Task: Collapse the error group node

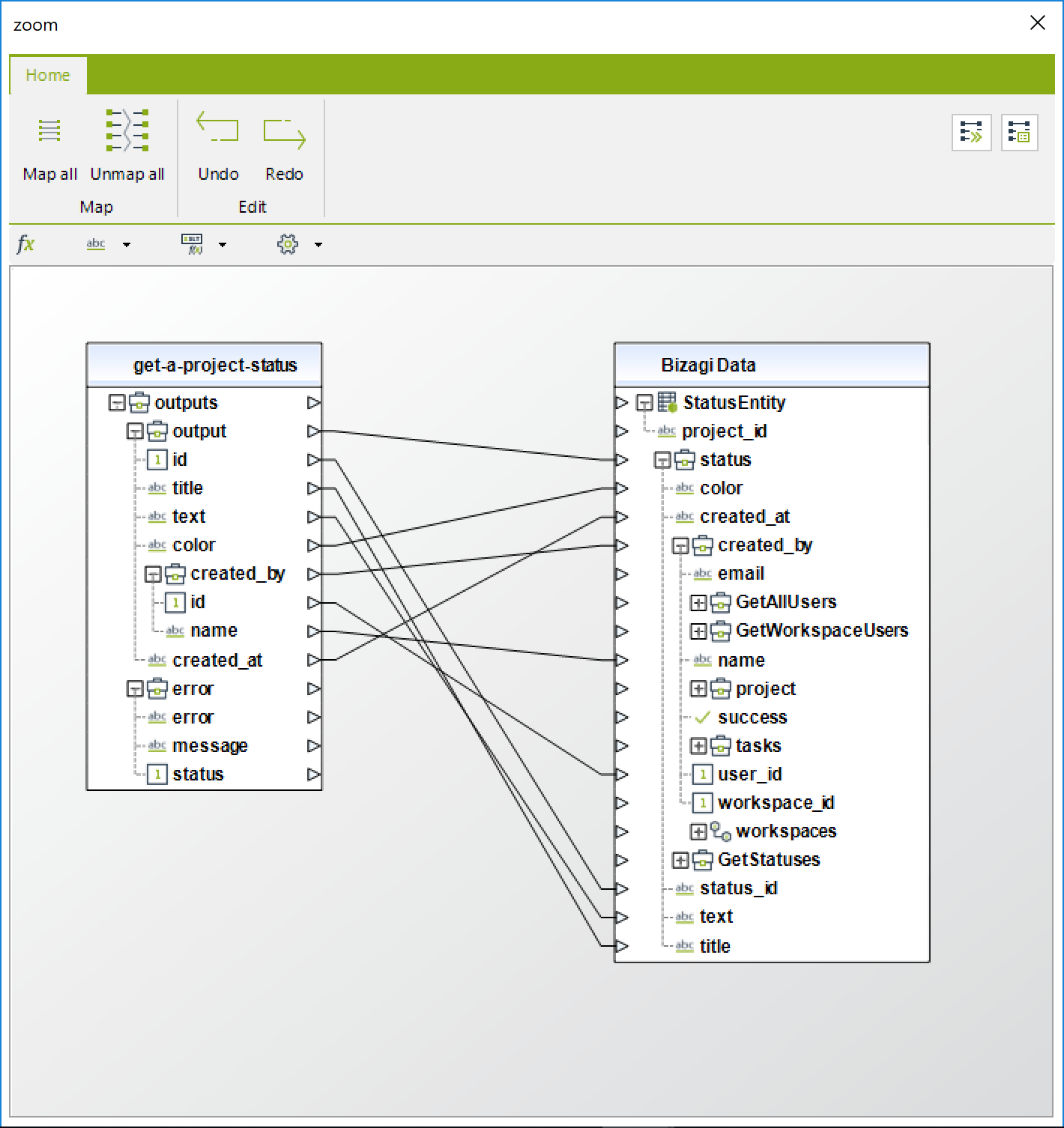Action: 135,689
